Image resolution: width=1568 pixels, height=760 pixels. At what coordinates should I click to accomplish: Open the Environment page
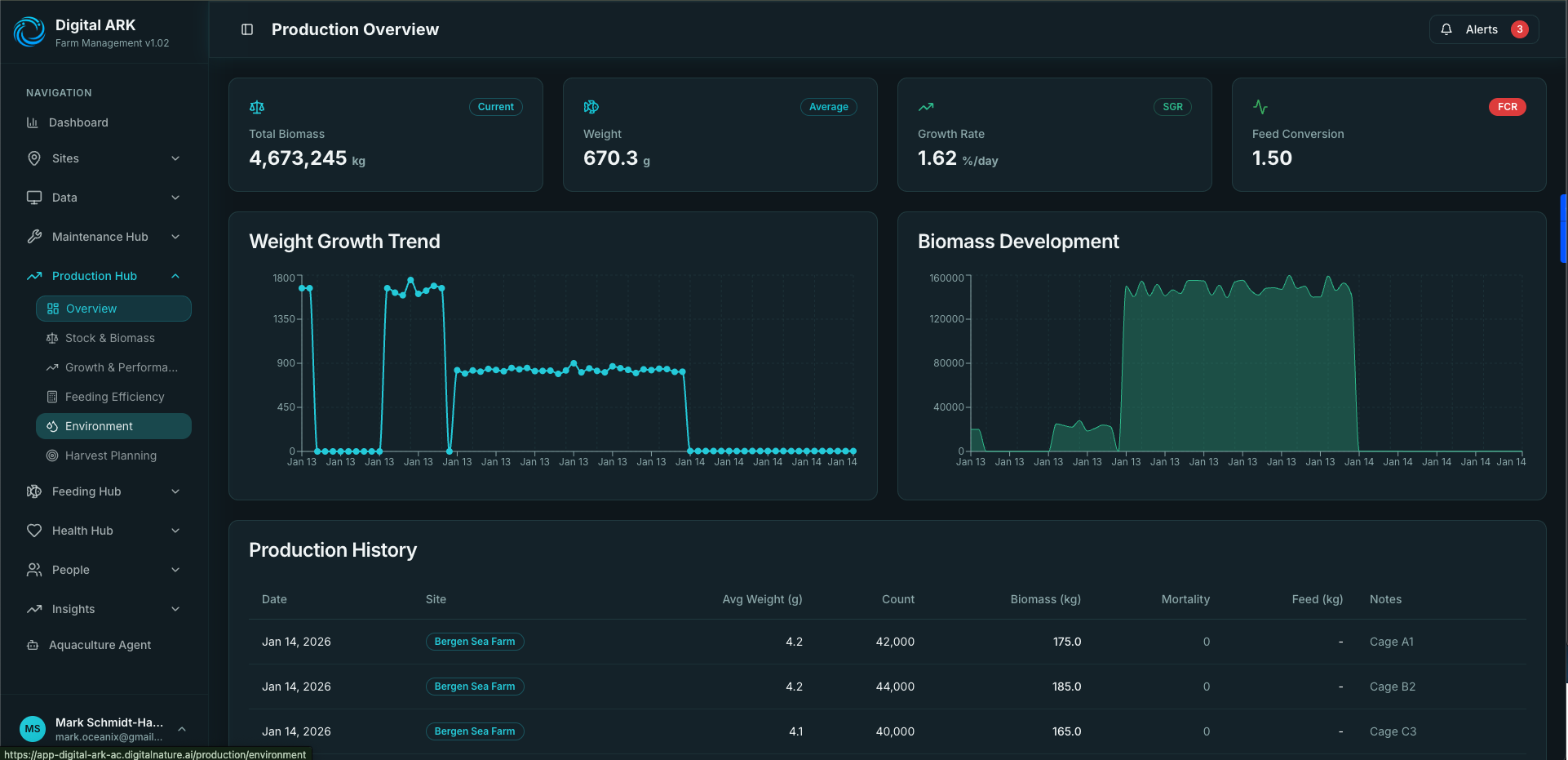tap(113, 426)
